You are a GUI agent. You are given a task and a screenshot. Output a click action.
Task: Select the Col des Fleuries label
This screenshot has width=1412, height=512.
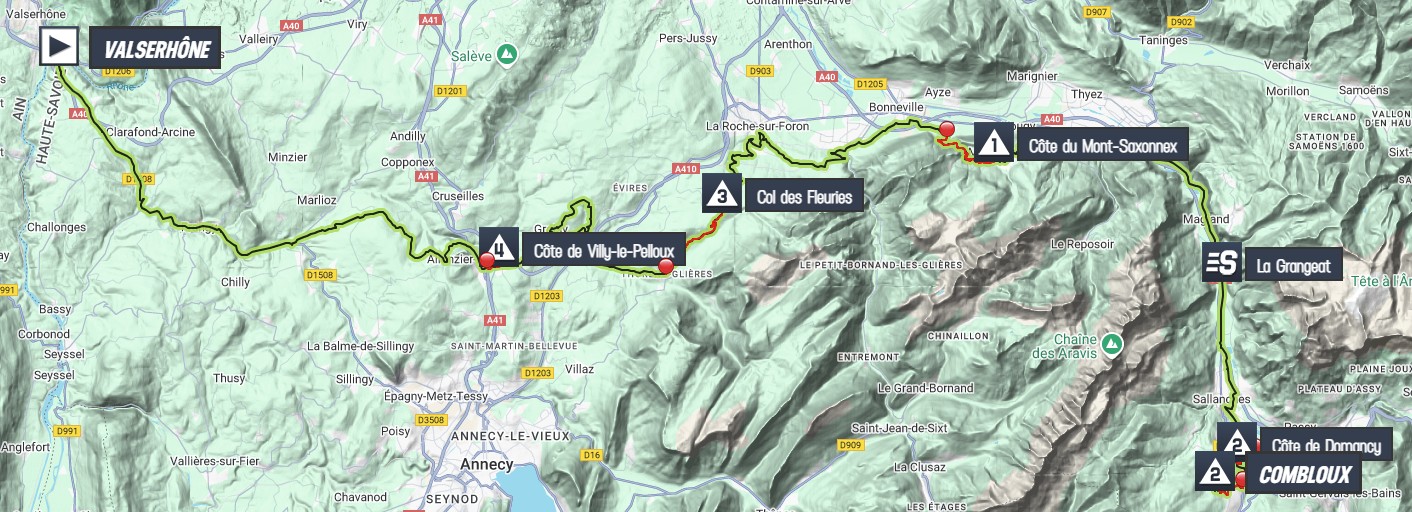[x=804, y=196]
